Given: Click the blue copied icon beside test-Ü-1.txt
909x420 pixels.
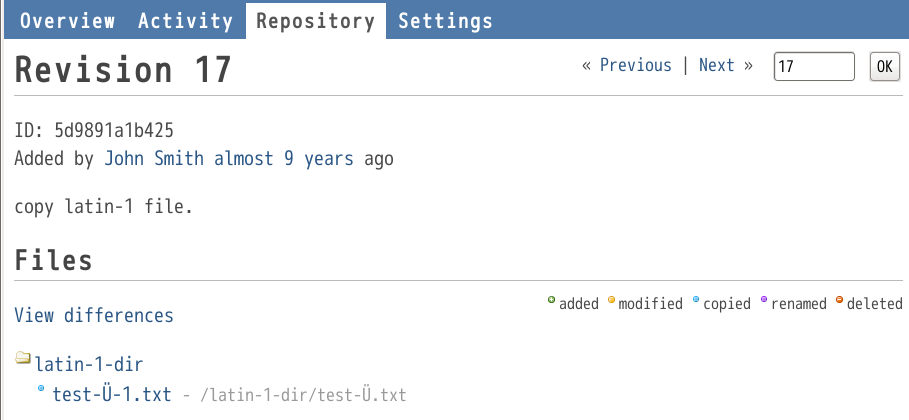Looking at the screenshot, I should [41, 388].
